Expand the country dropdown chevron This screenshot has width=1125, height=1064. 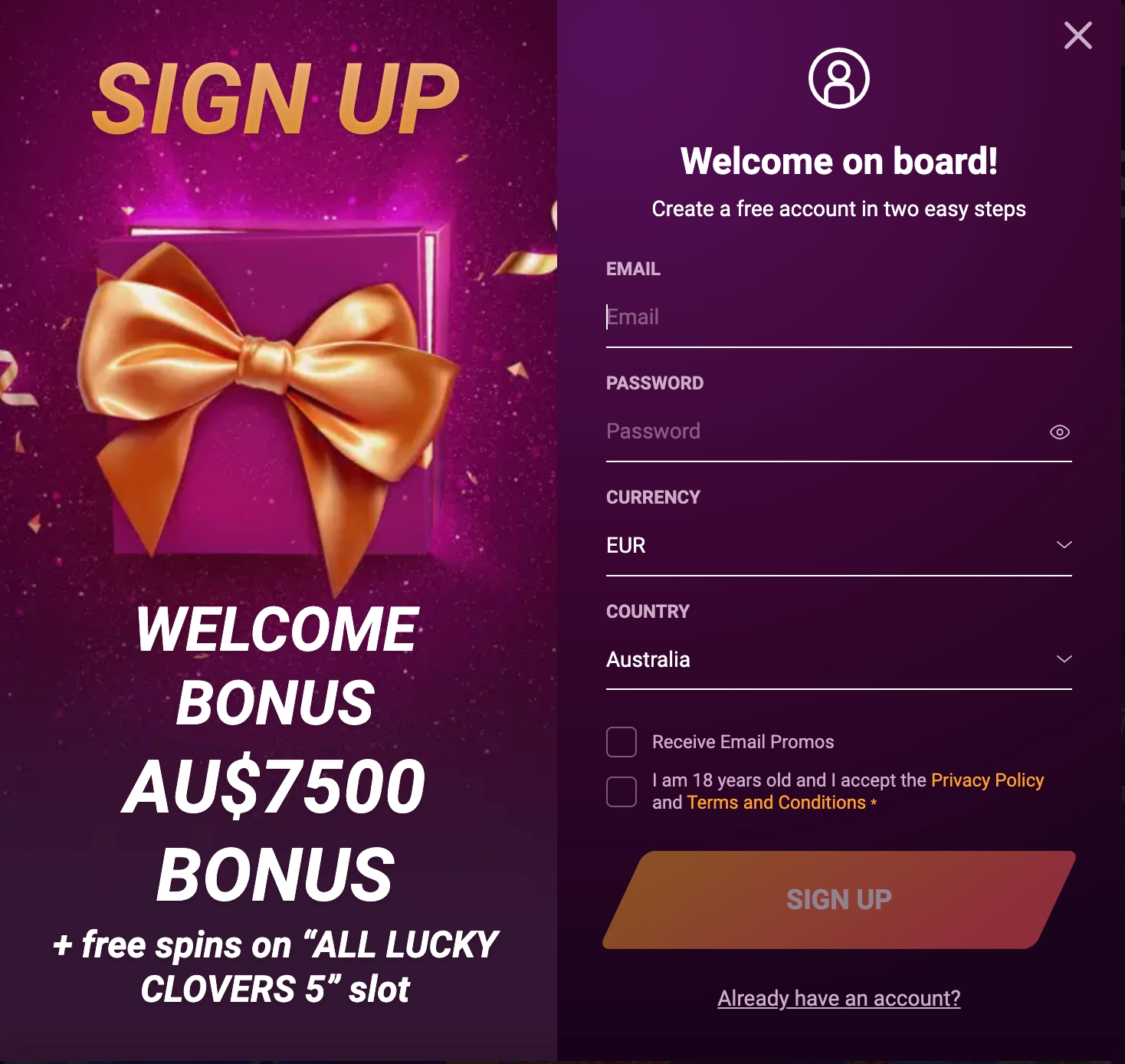pyautogui.click(x=1064, y=659)
